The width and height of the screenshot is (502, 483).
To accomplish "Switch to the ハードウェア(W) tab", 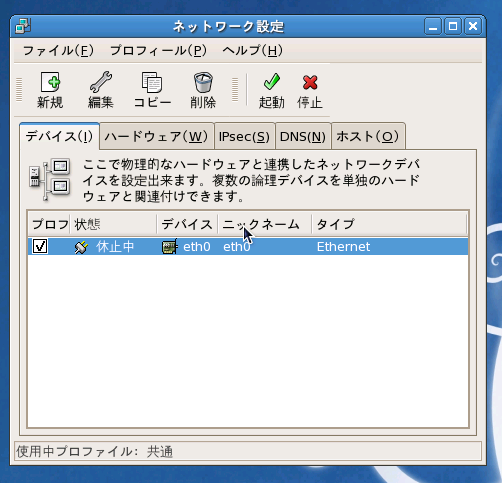I will (156, 137).
